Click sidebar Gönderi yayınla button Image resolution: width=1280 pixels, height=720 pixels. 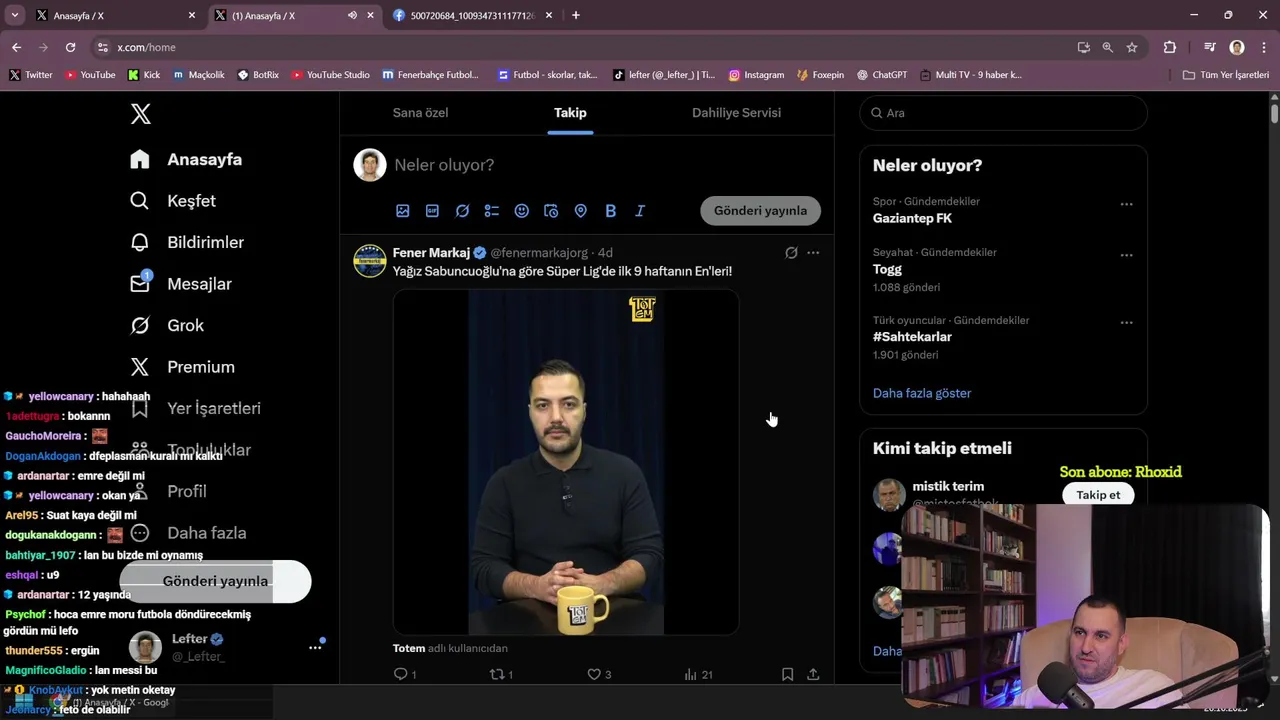click(x=215, y=581)
